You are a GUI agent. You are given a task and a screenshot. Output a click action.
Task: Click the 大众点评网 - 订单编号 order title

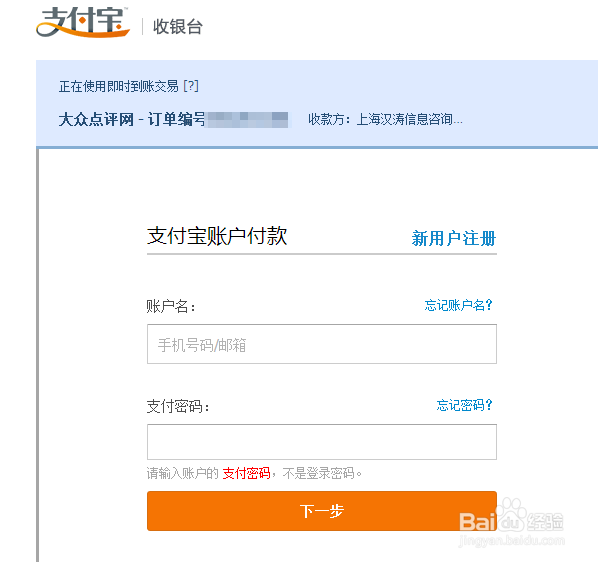pos(132,119)
